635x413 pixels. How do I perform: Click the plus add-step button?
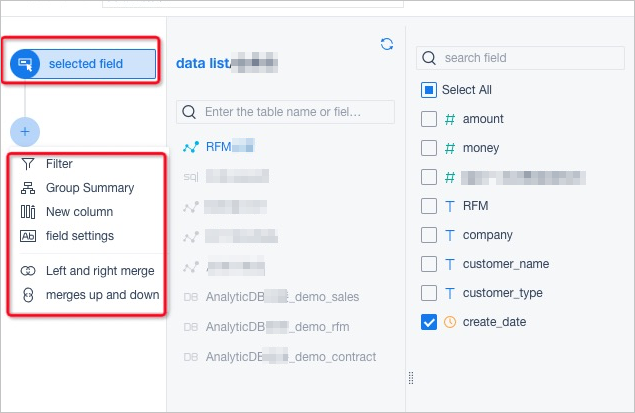pos(25,132)
